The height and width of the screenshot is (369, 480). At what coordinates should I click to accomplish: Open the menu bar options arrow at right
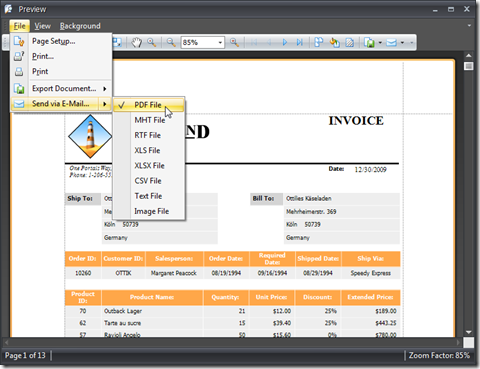[469, 25]
